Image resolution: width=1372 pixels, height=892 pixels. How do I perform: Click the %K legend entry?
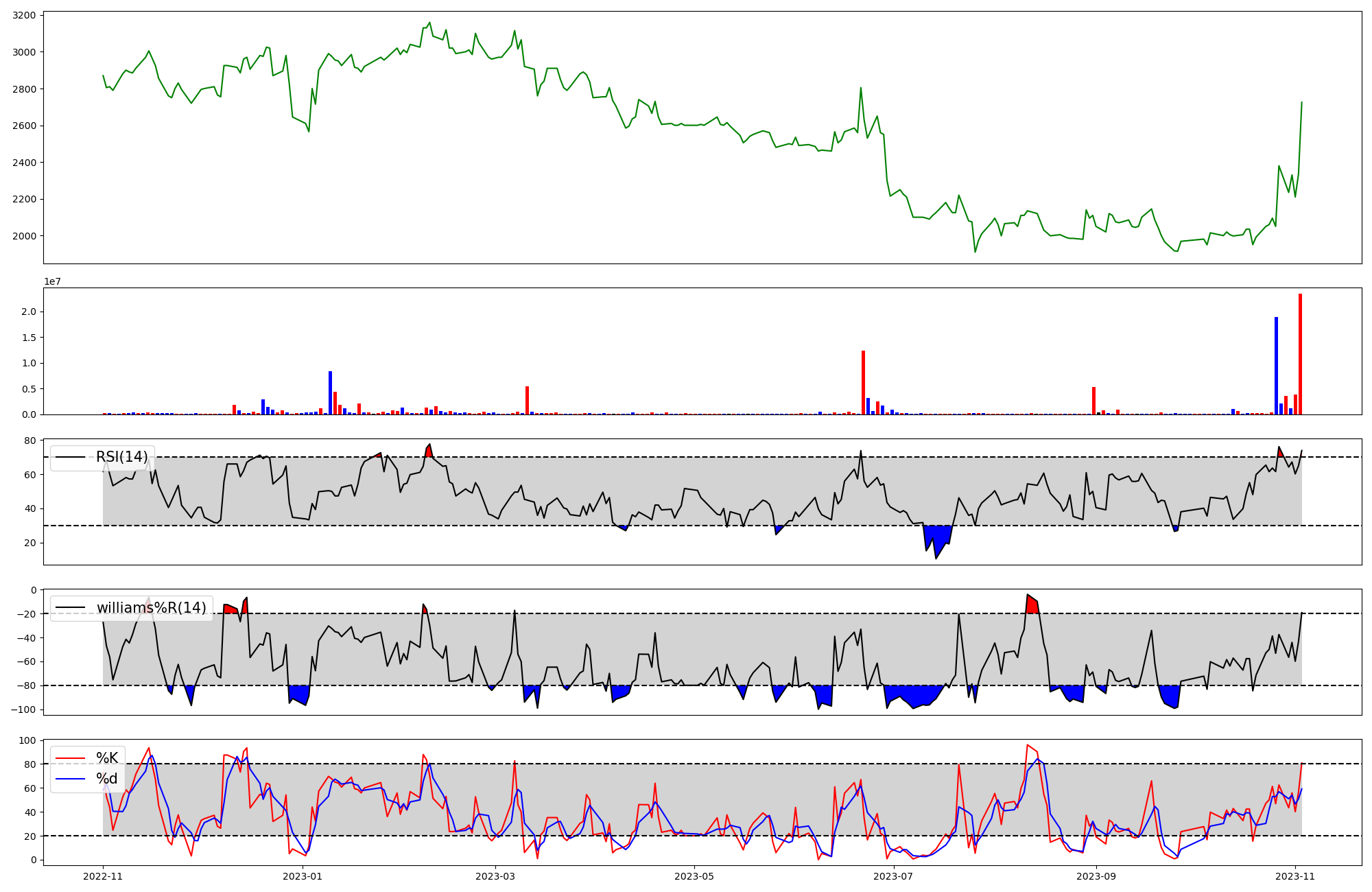pyautogui.click(x=106, y=758)
